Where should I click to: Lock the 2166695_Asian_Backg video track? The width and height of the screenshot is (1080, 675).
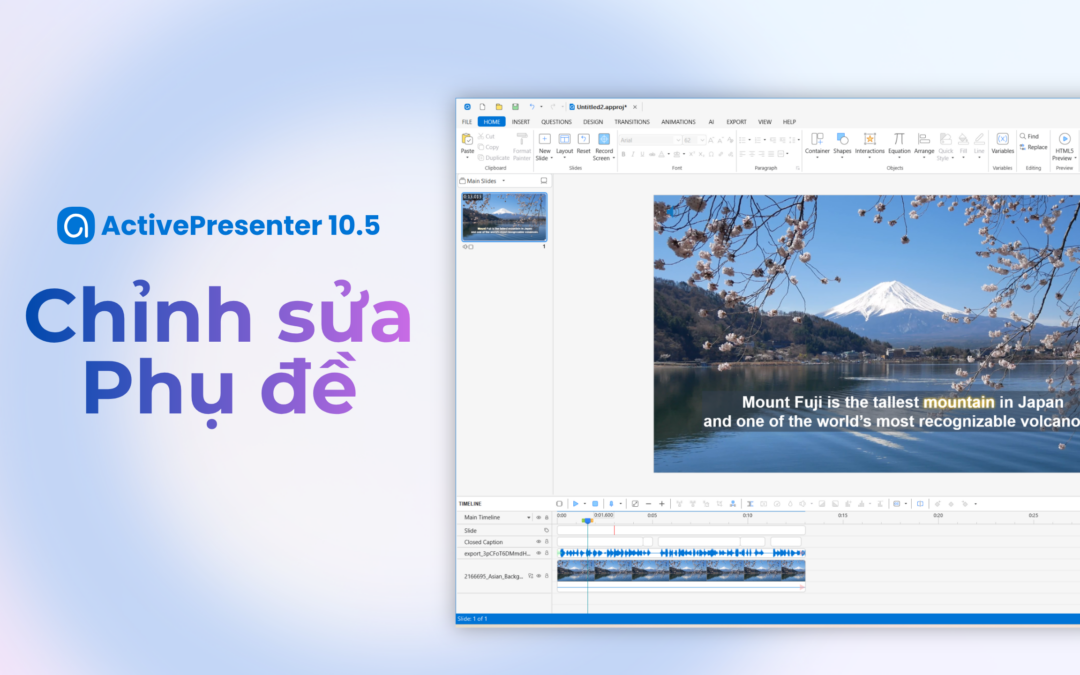pos(547,576)
